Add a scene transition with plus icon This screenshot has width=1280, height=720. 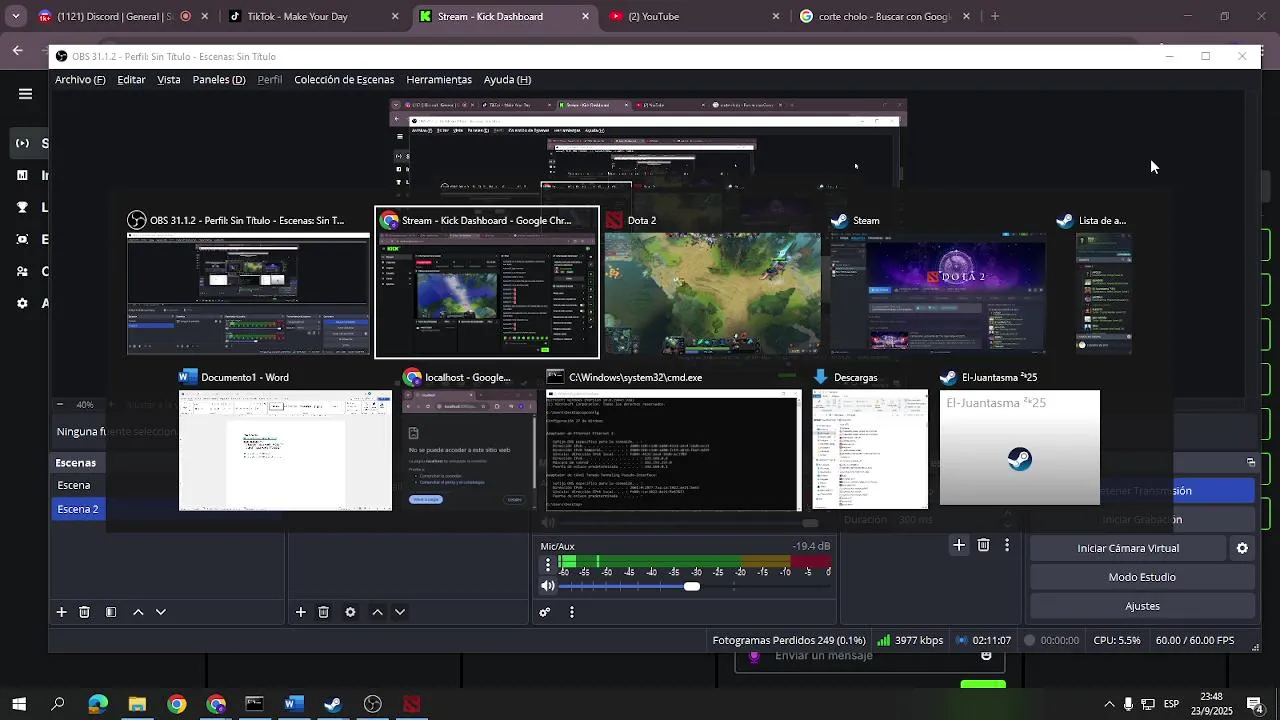pos(959,545)
